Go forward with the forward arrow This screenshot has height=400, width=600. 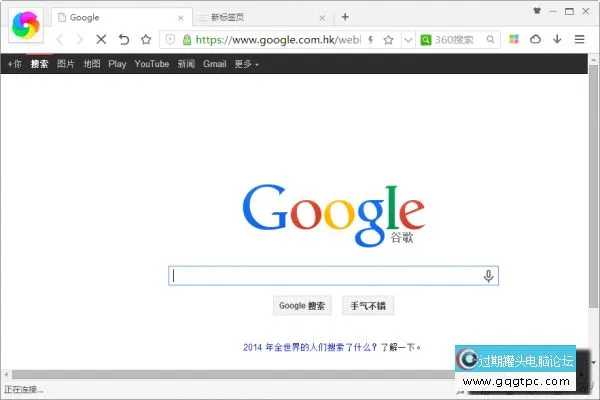[x=80, y=39]
